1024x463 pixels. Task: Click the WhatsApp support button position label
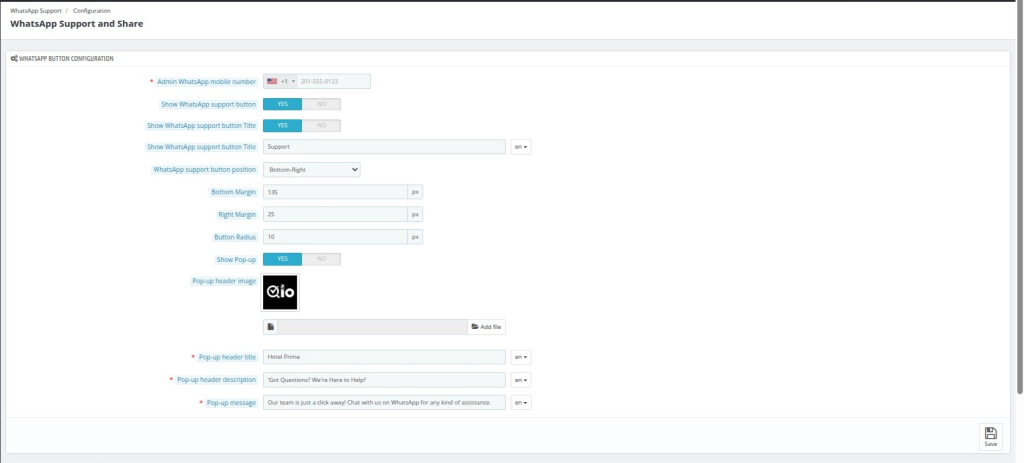click(x=204, y=170)
